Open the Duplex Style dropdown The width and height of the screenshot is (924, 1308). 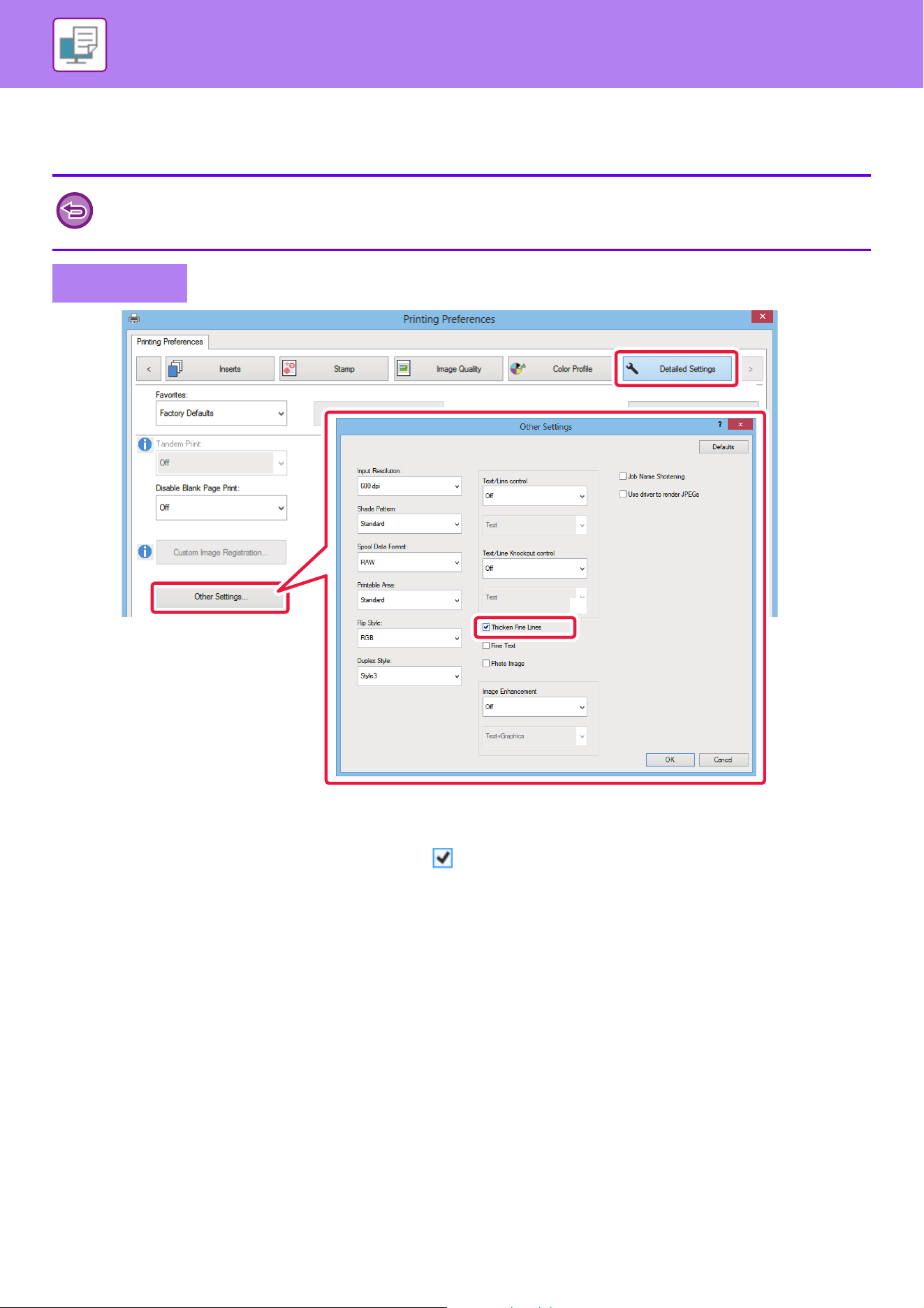coord(409,676)
